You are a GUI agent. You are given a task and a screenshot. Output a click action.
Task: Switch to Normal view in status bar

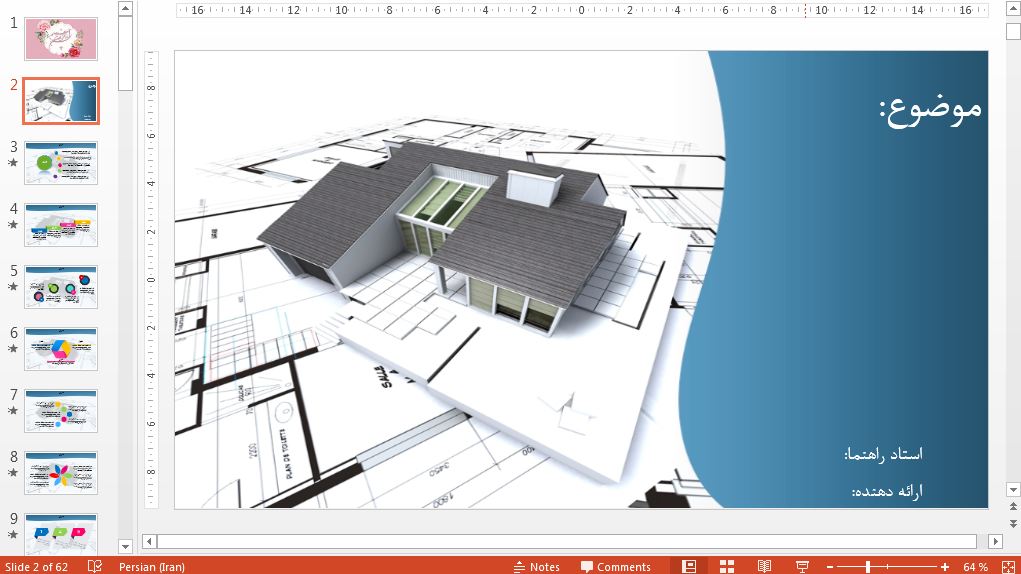pyautogui.click(x=689, y=566)
